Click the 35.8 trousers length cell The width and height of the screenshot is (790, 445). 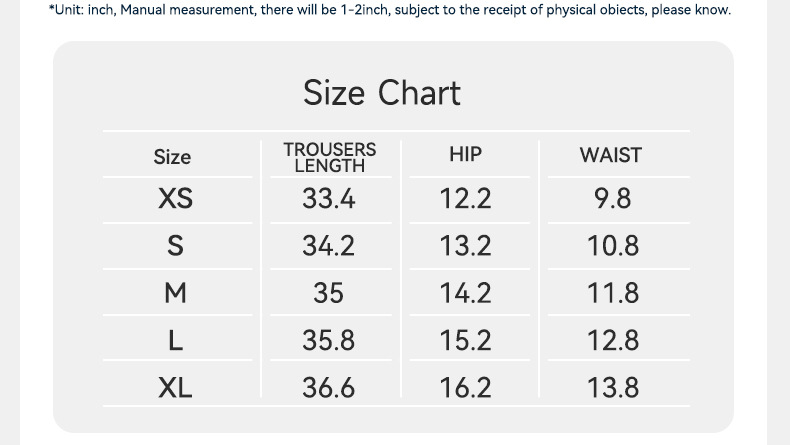(328, 340)
